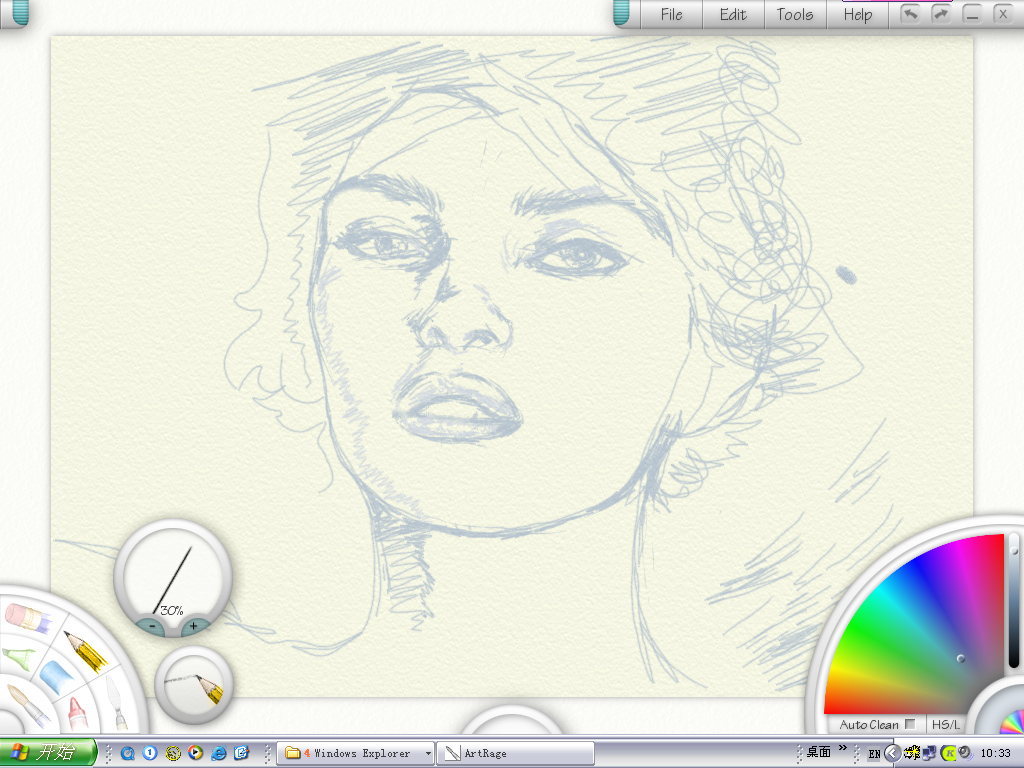Adjust the luminance bar beside color picker
This screenshot has height=768, width=1024.
[x=1014, y=601]
